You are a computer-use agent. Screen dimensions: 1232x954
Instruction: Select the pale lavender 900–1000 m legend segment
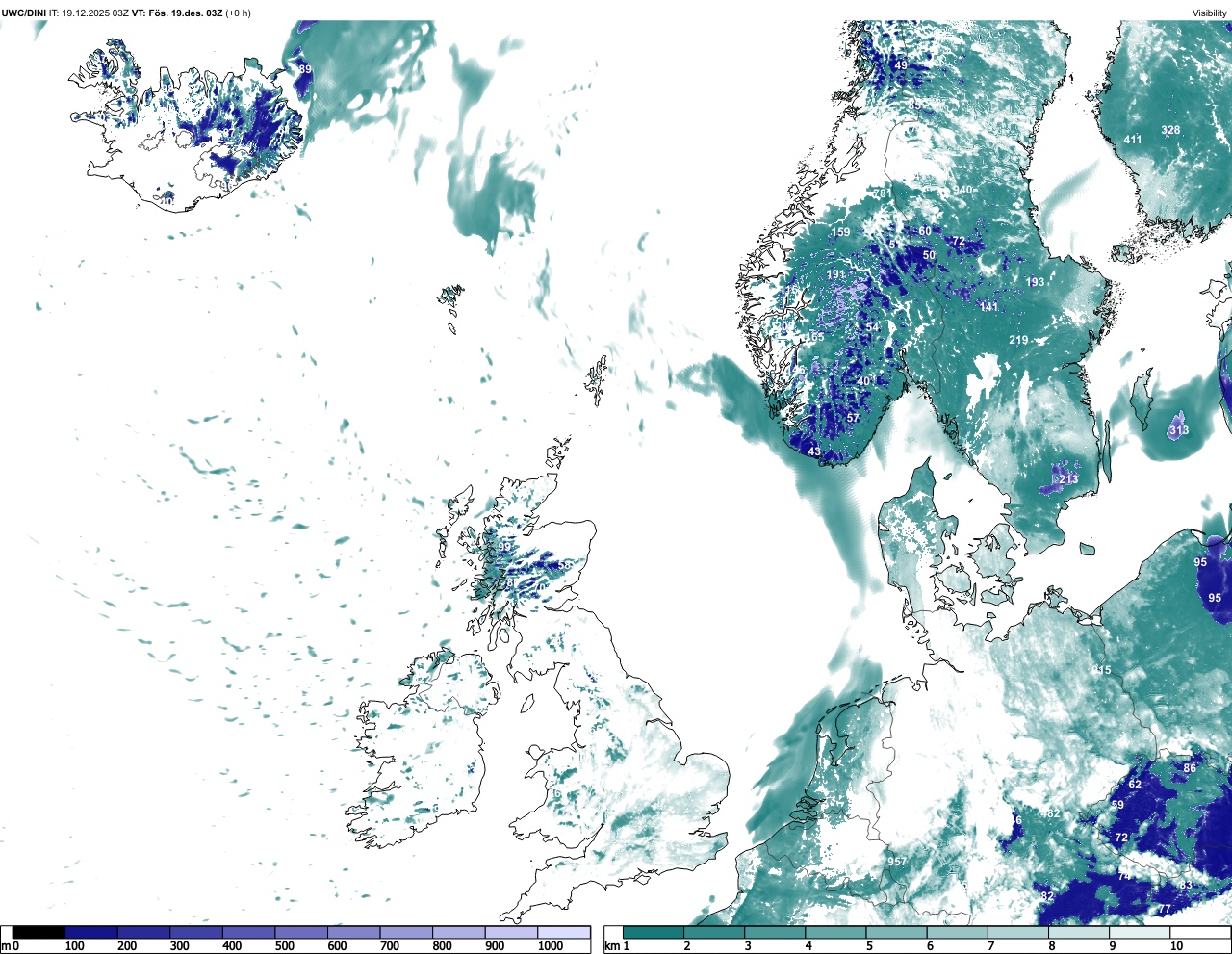coord(511,932)
